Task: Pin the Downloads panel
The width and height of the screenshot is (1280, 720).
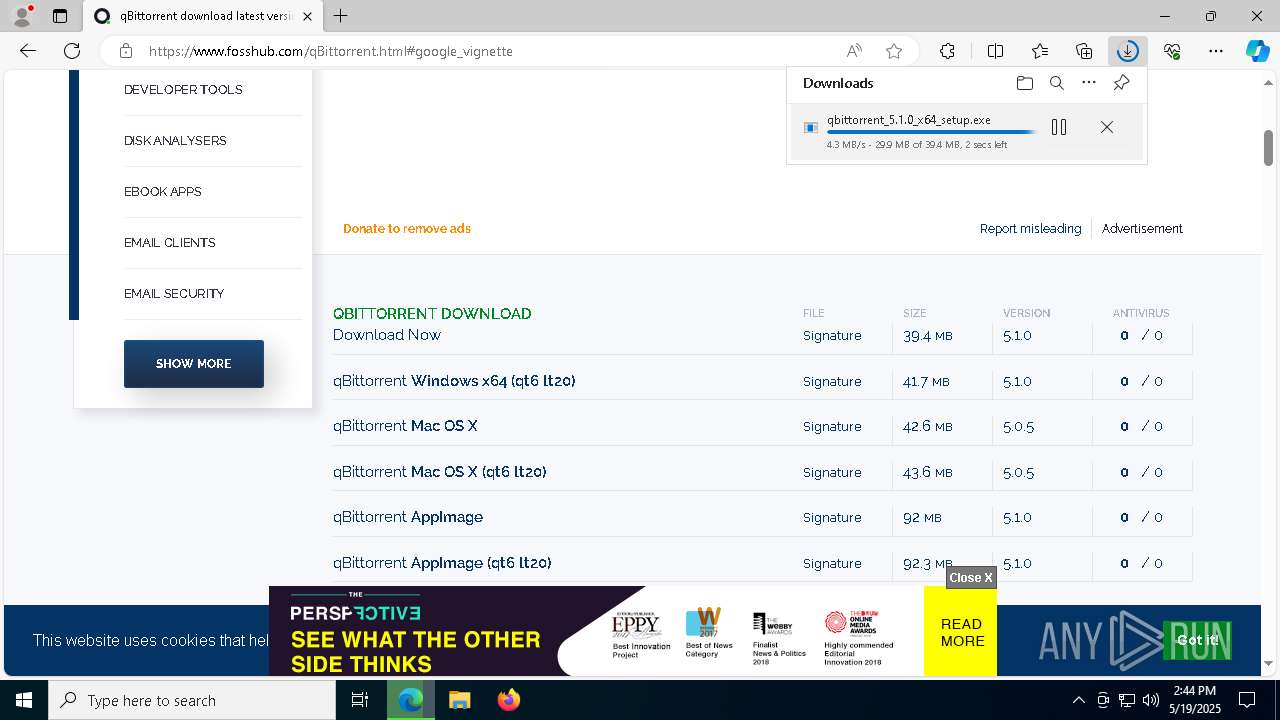Action: tap(1121, 83)
